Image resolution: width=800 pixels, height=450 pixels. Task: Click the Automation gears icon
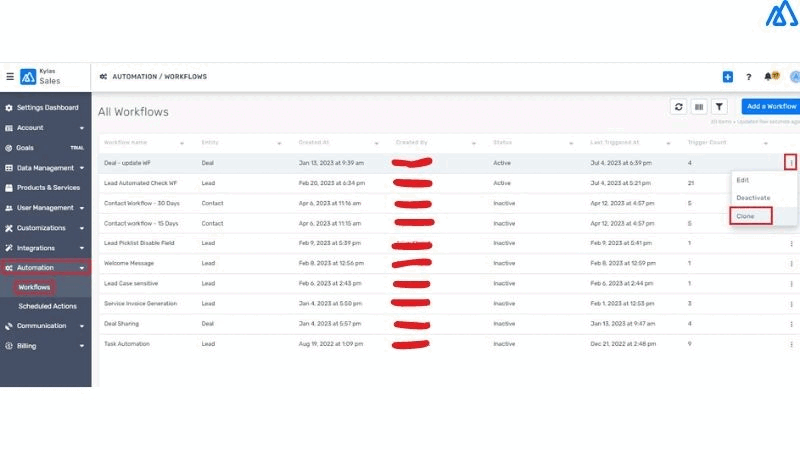[x=9, y=268]
